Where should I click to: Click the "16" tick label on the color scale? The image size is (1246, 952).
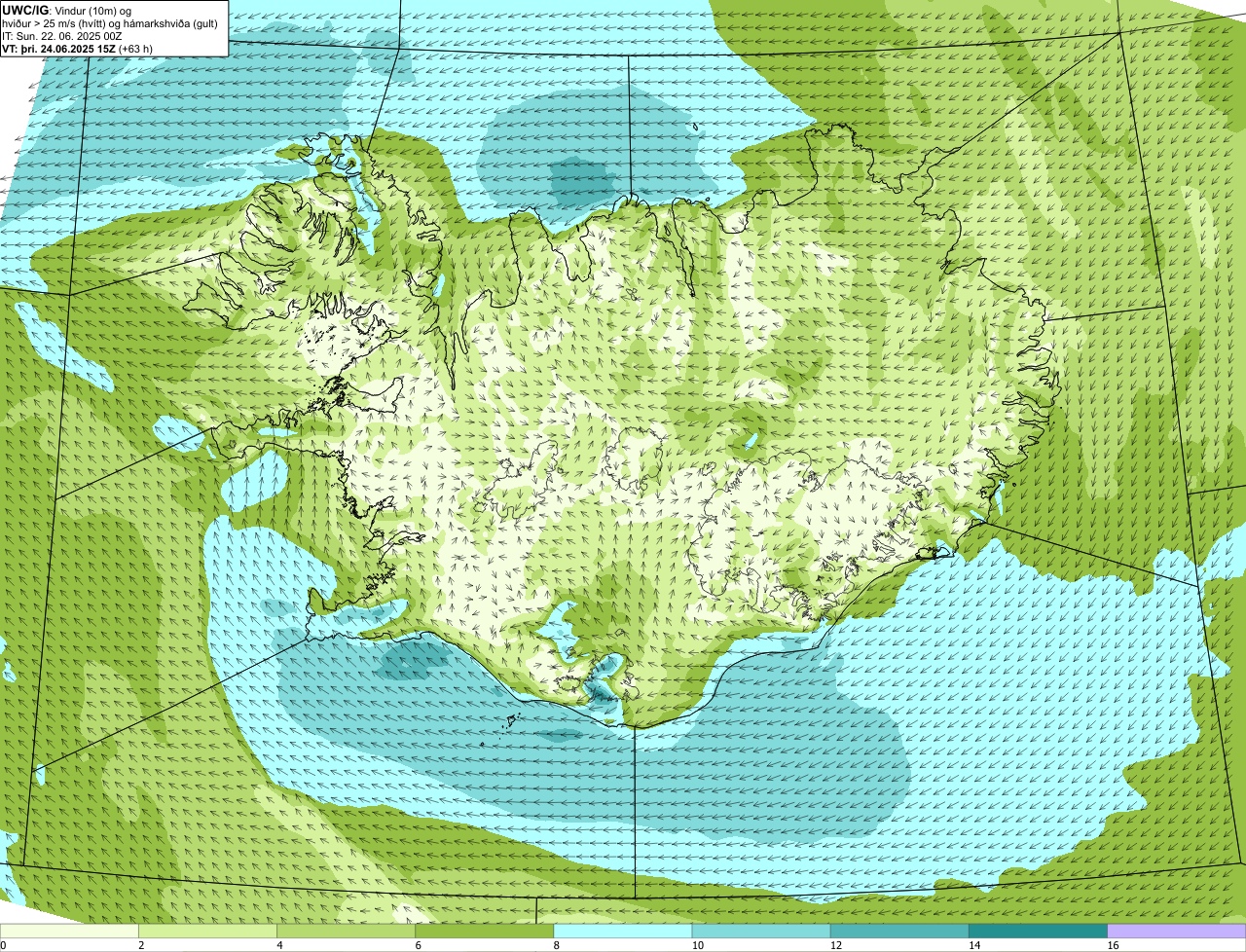pyautogui.click(x=1112, y=945)
